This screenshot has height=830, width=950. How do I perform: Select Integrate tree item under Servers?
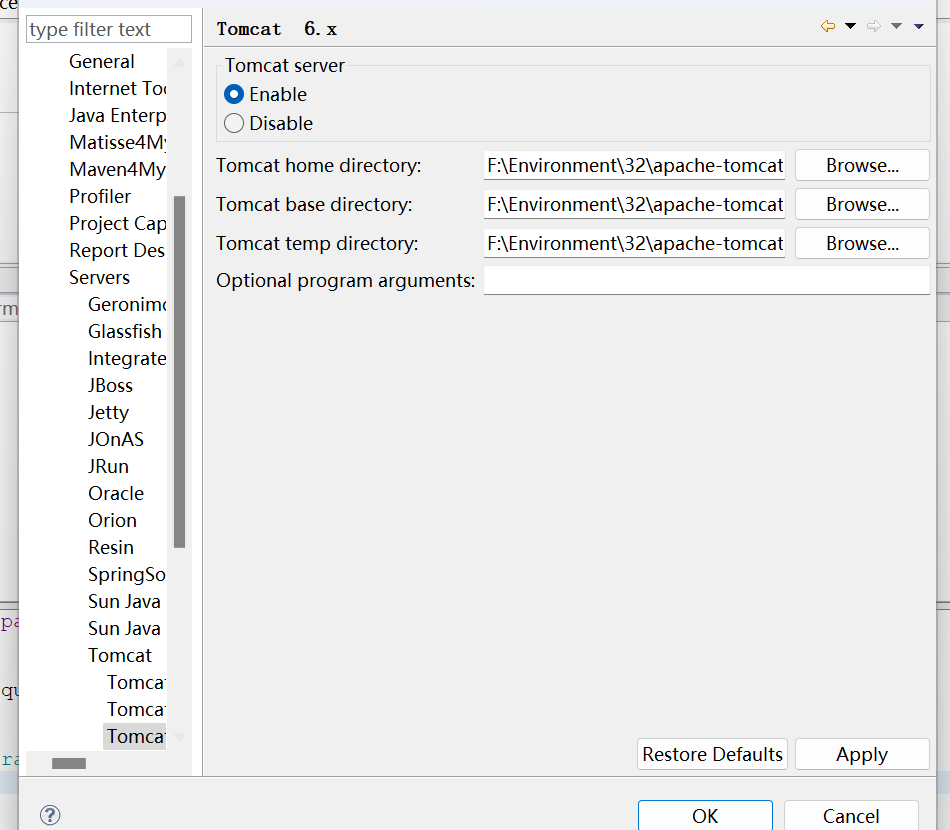(x=127, y=359)
